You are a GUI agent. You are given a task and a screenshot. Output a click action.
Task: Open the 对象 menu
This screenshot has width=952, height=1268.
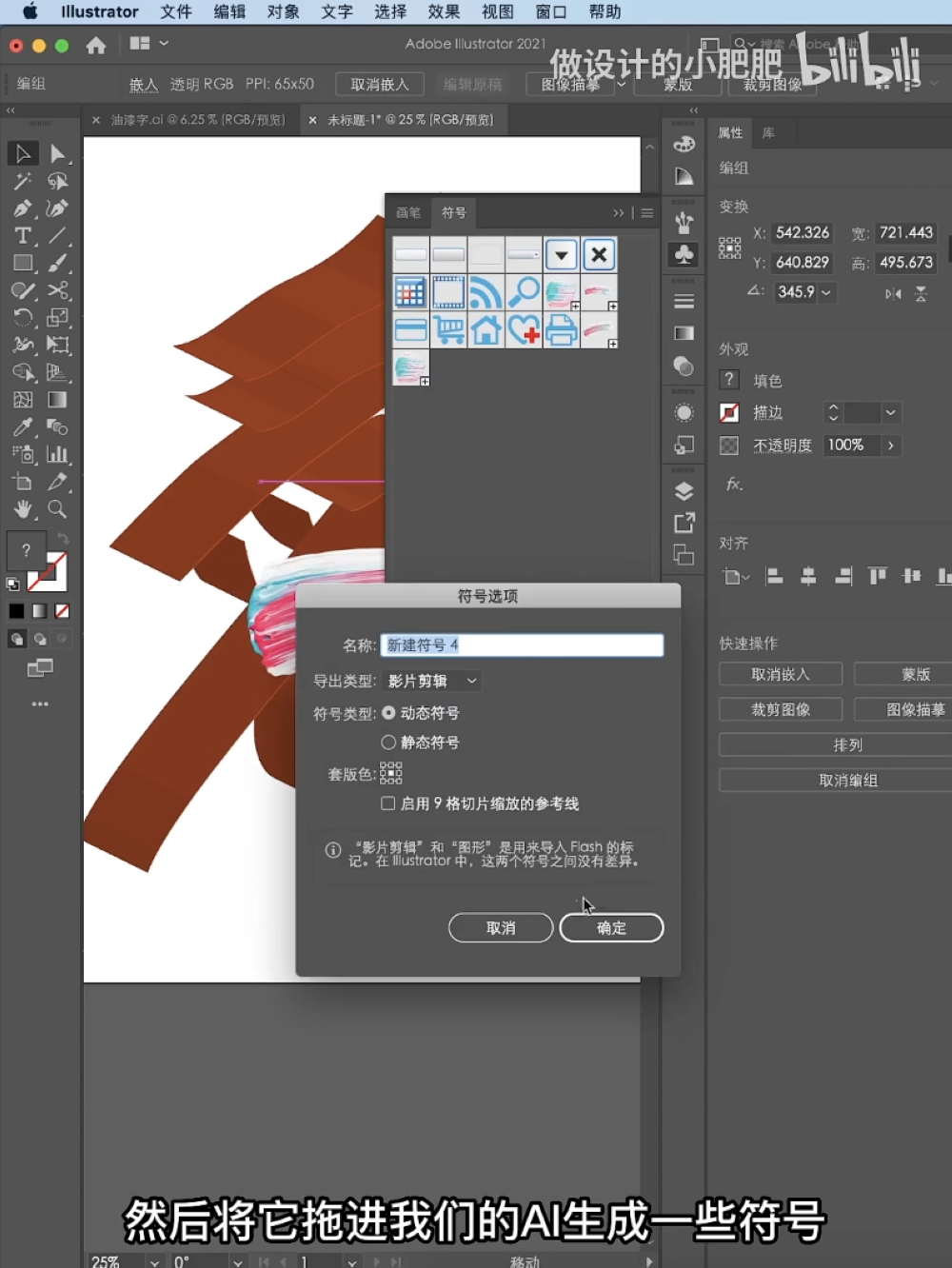pyautogui.click(x=283, y=11)
